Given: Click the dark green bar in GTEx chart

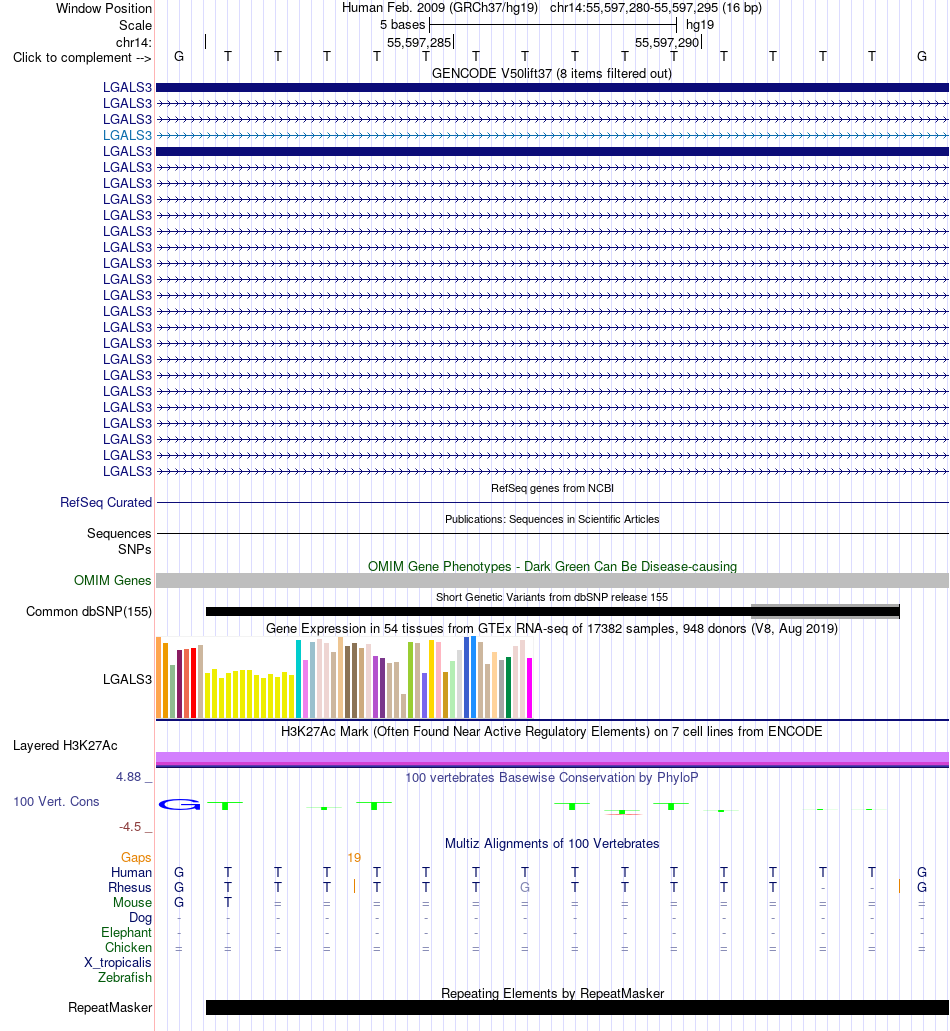Looking at the screenshot, I should pos(508,687).
